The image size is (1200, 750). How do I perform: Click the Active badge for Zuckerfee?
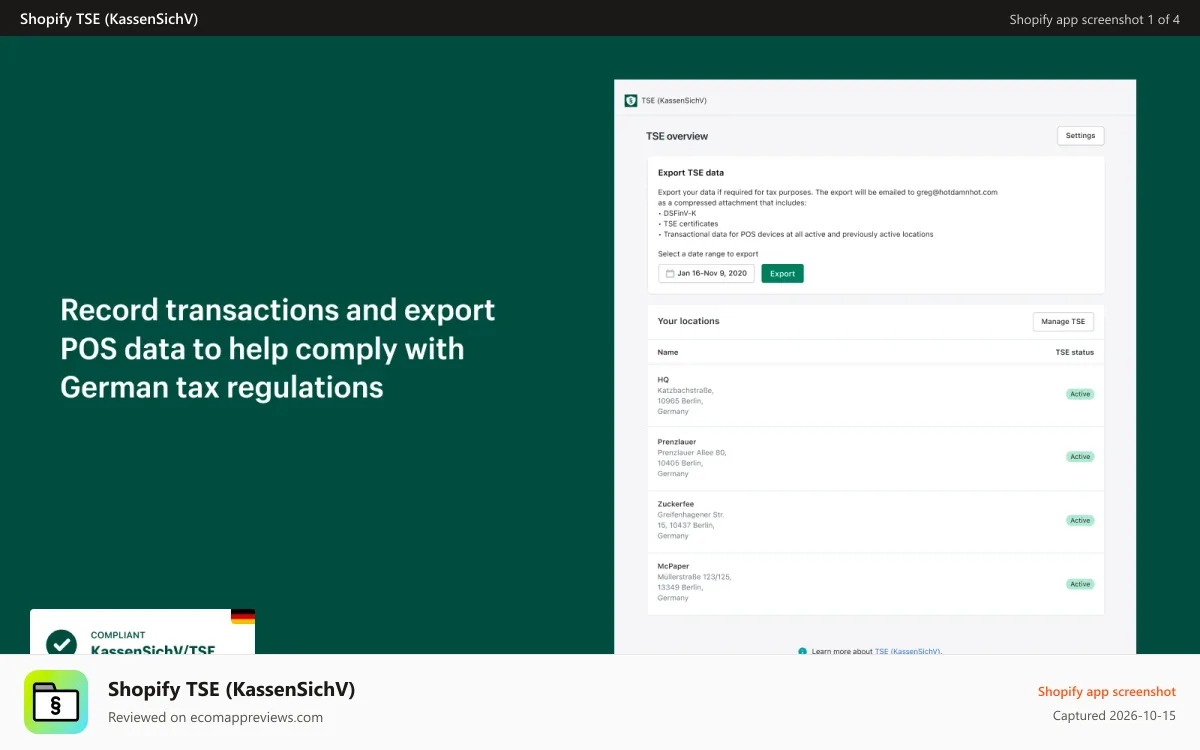pyautogui.click(x=1080, y=521)
